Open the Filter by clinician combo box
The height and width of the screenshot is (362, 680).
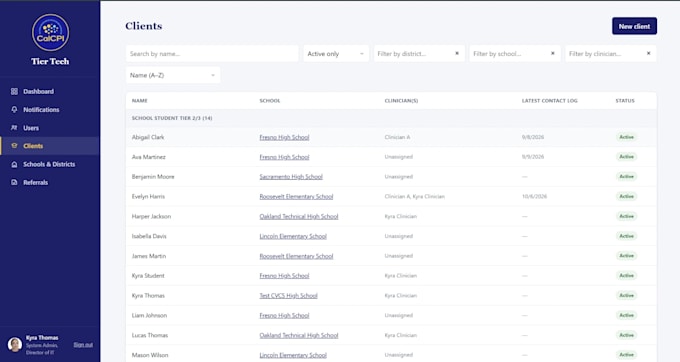tap(610, 54)
